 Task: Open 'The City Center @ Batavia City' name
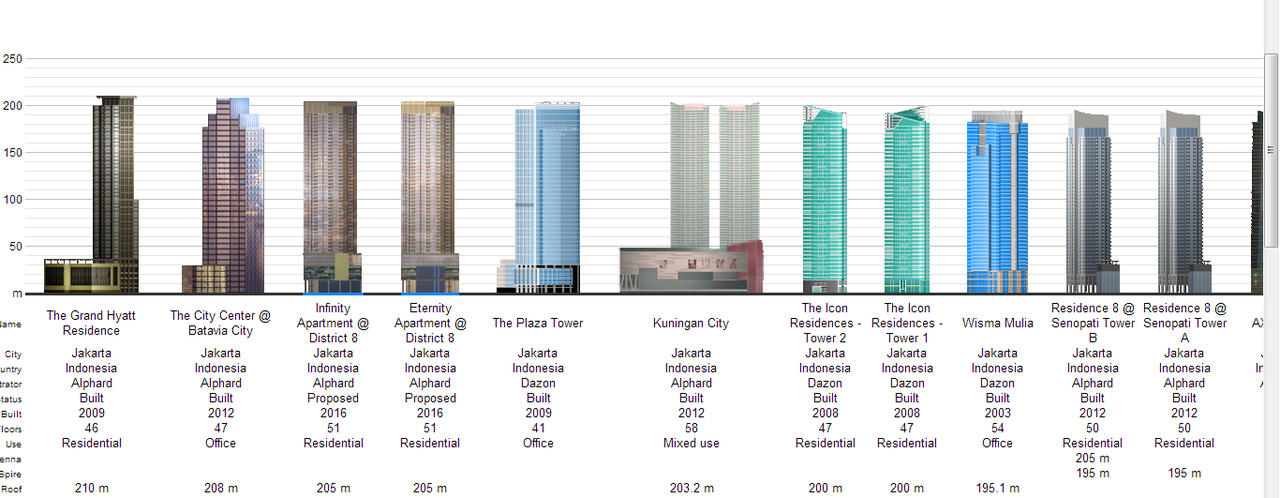(221, 323)
